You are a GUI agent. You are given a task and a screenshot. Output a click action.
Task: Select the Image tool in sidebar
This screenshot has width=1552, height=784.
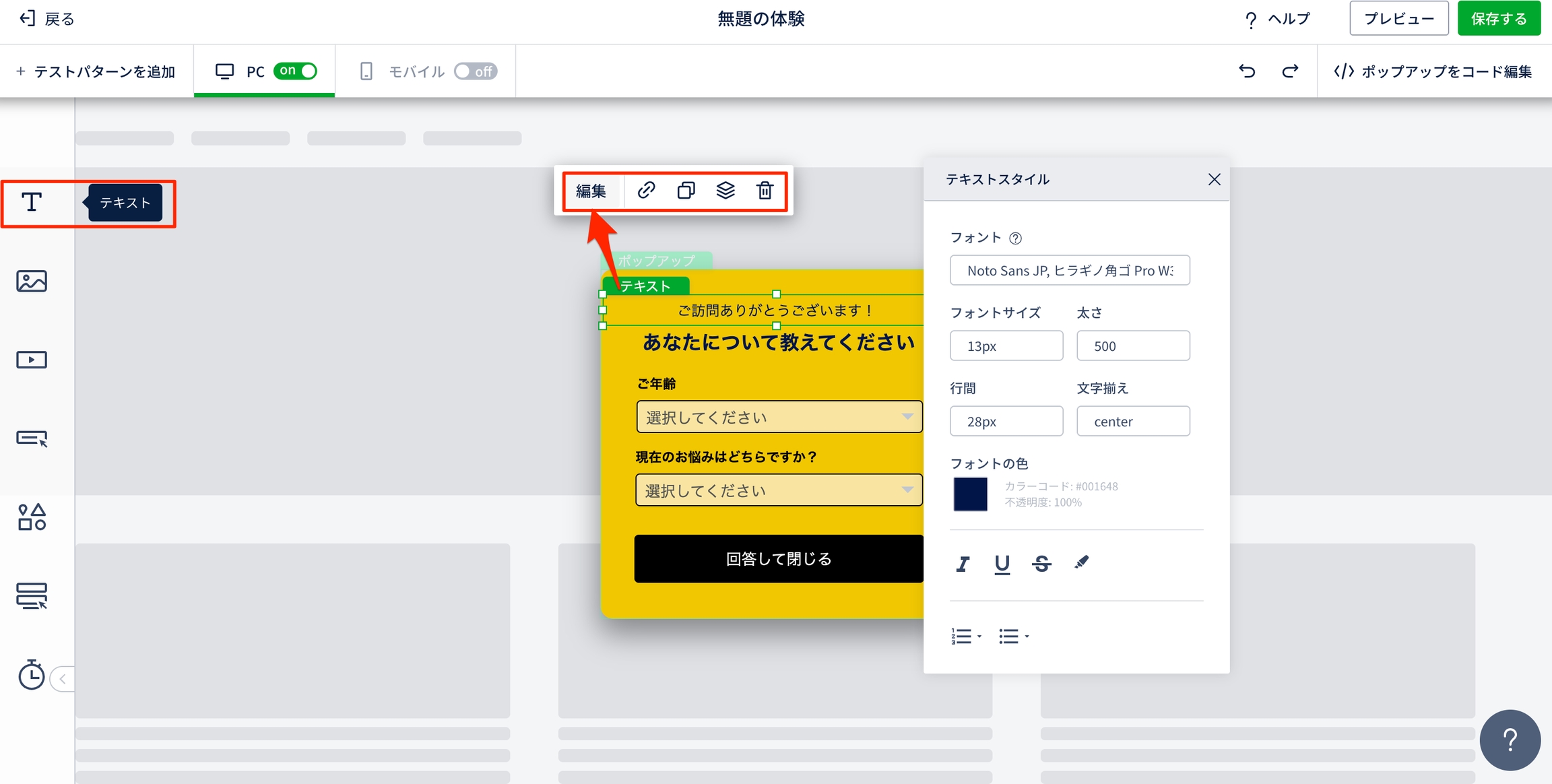pyautogui.click(x=31, y=281)
